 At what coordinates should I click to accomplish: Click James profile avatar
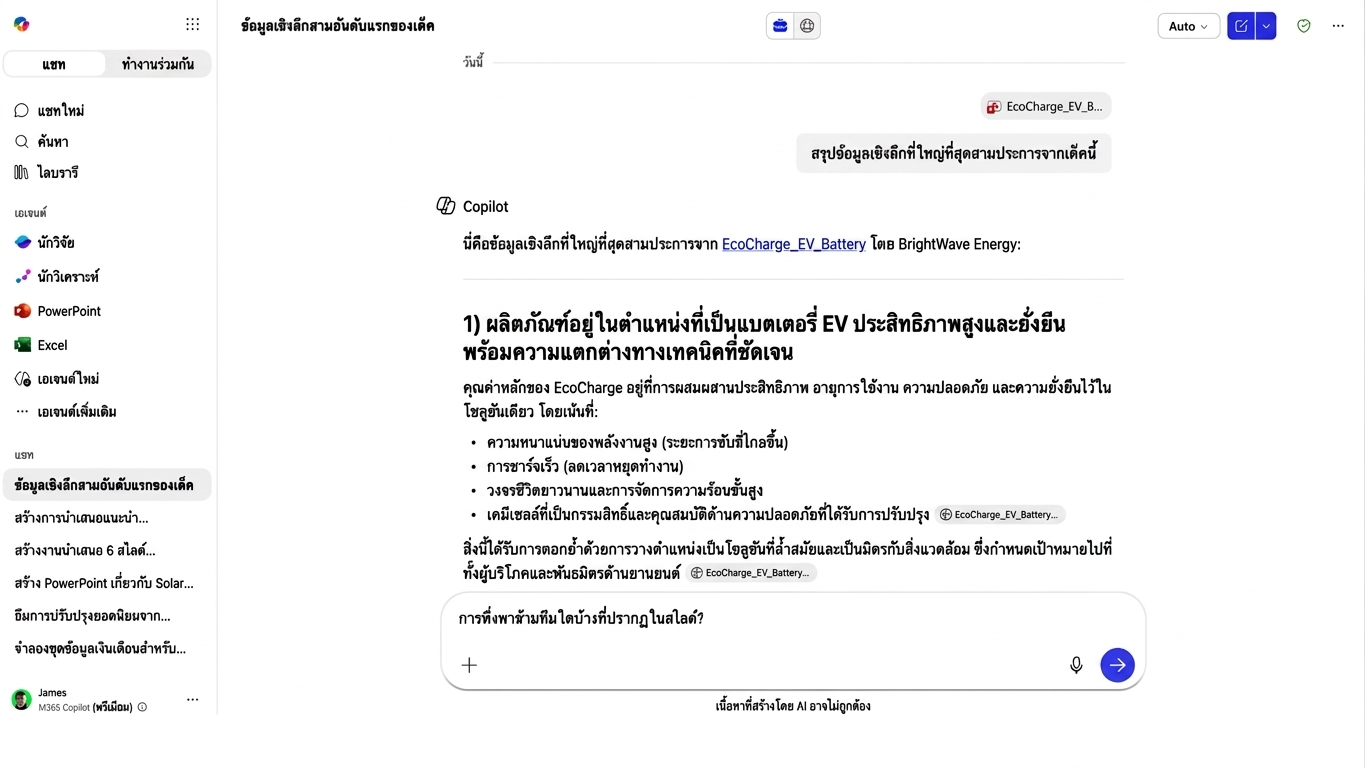point(21,699)
